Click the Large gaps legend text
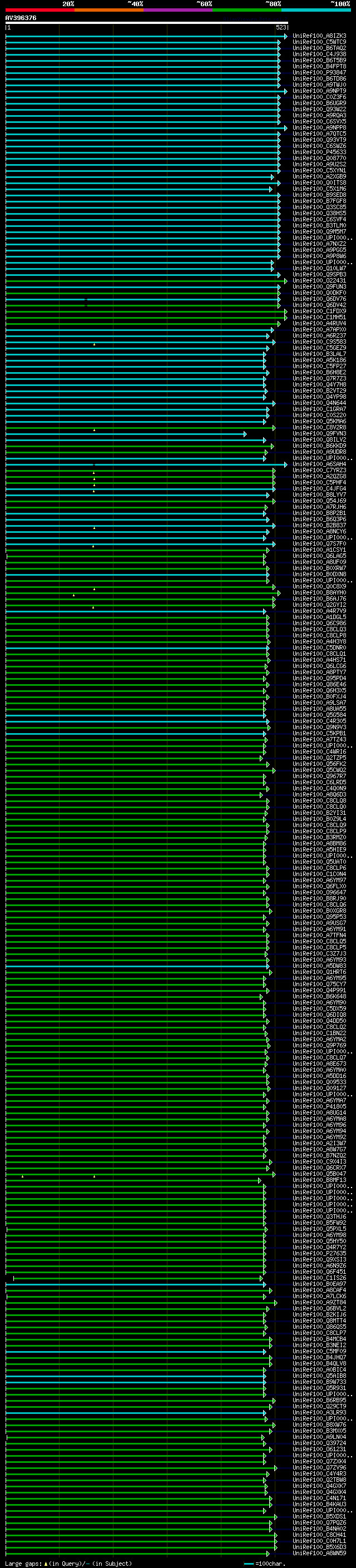This screenshot has width=356, height=1568. click(23, 1564)
